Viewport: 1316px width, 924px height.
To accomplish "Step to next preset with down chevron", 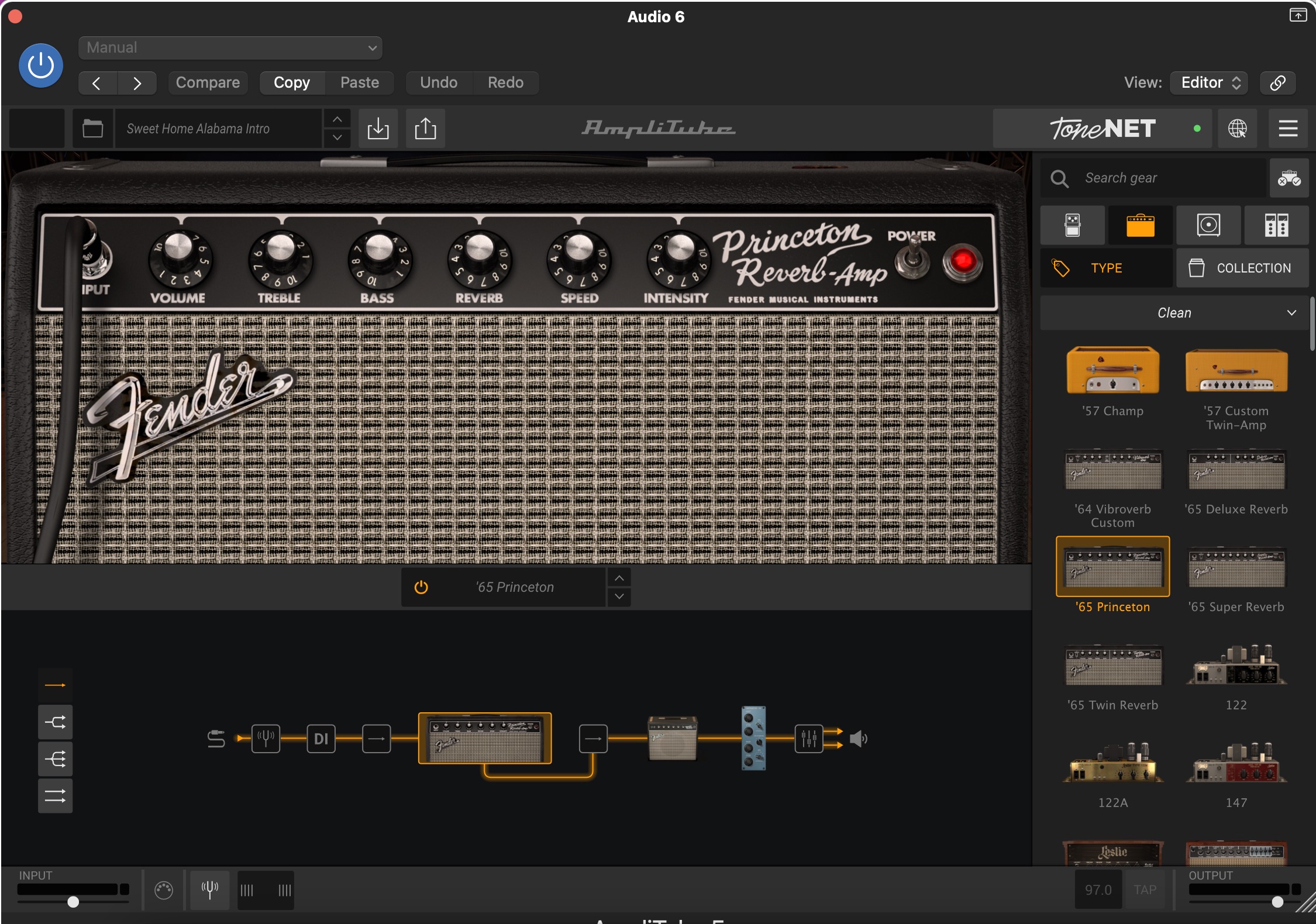I will click(337, 137).
